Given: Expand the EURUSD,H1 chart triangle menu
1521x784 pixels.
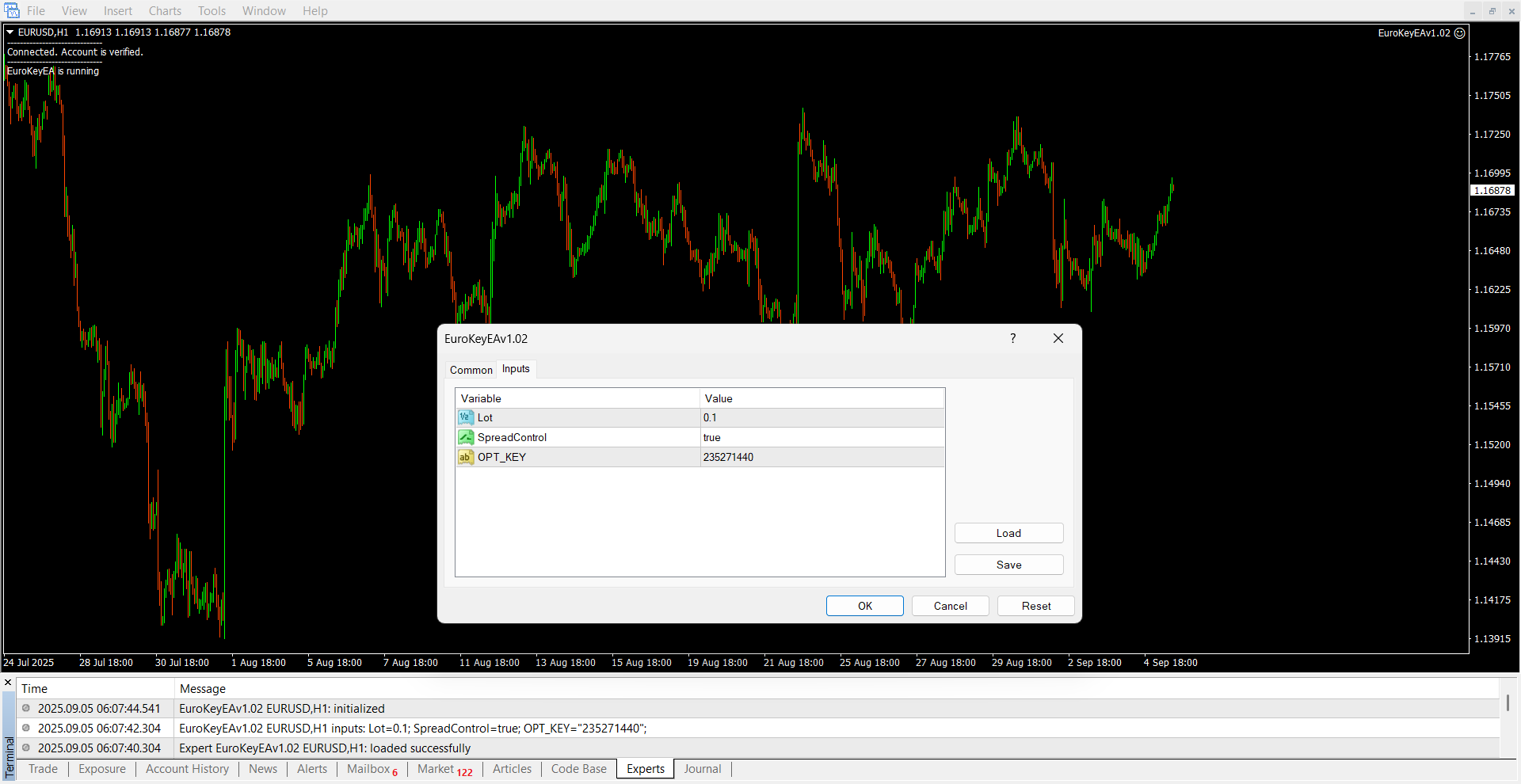Looking at the screenshot, I should pos(10,32).
